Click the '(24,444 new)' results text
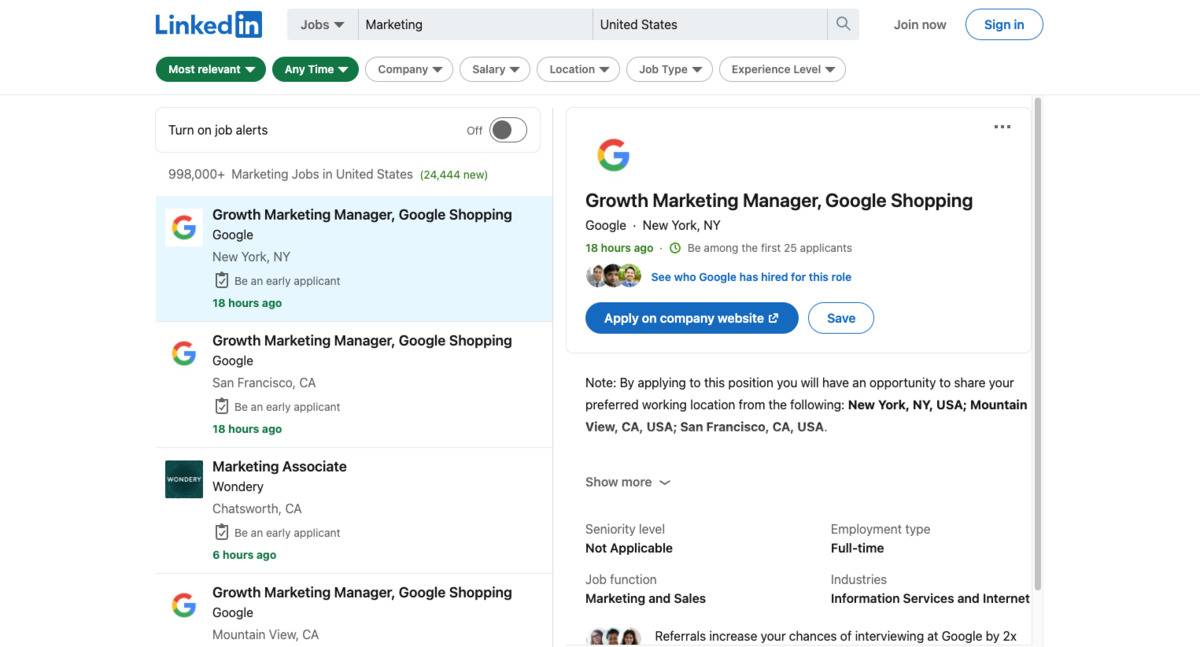The height and width of the screenshot is (647, 1200). tap(454, 174)
